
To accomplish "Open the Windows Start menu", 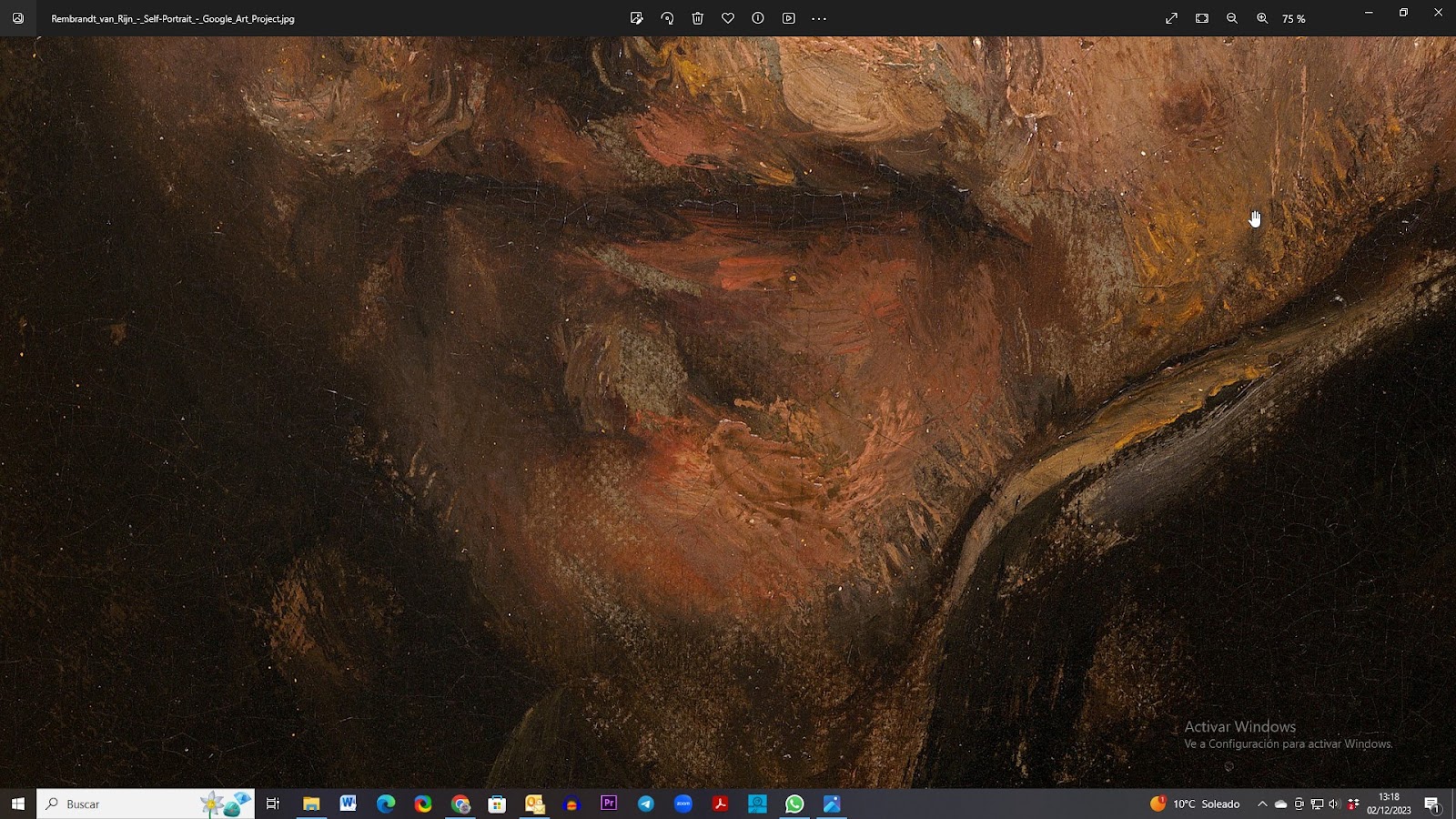I will pos(18,804).
